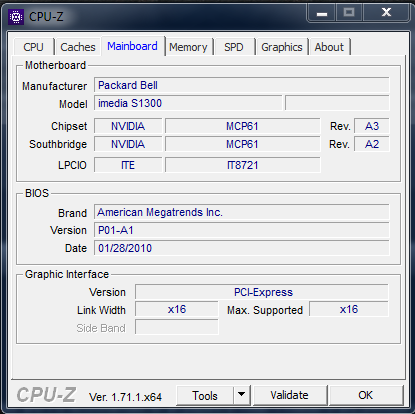The image size is (415, 414).
Task: Click the Tools button
Action: point(205,395)
